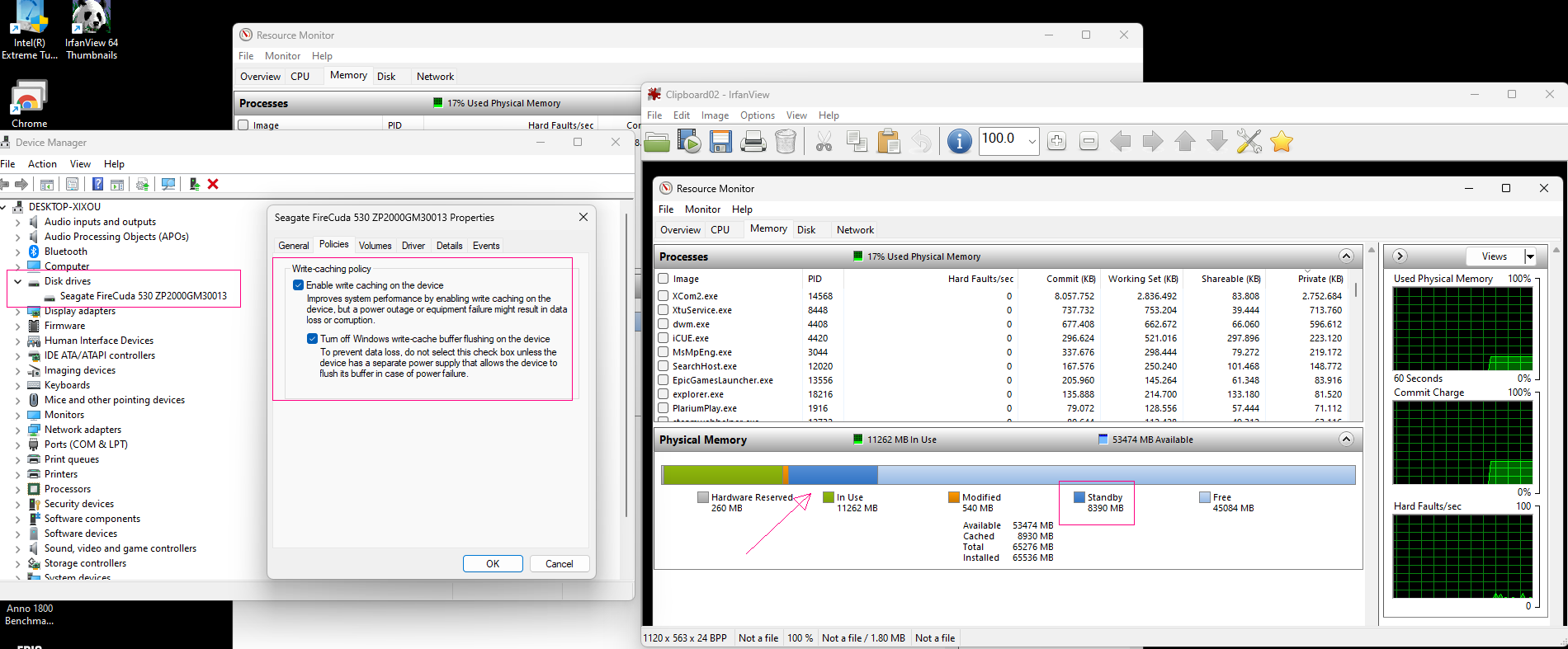Click the Copy icon in IrfanView toolbar
The width and height of the screenshot is (1568, 649).
(857, 141)
